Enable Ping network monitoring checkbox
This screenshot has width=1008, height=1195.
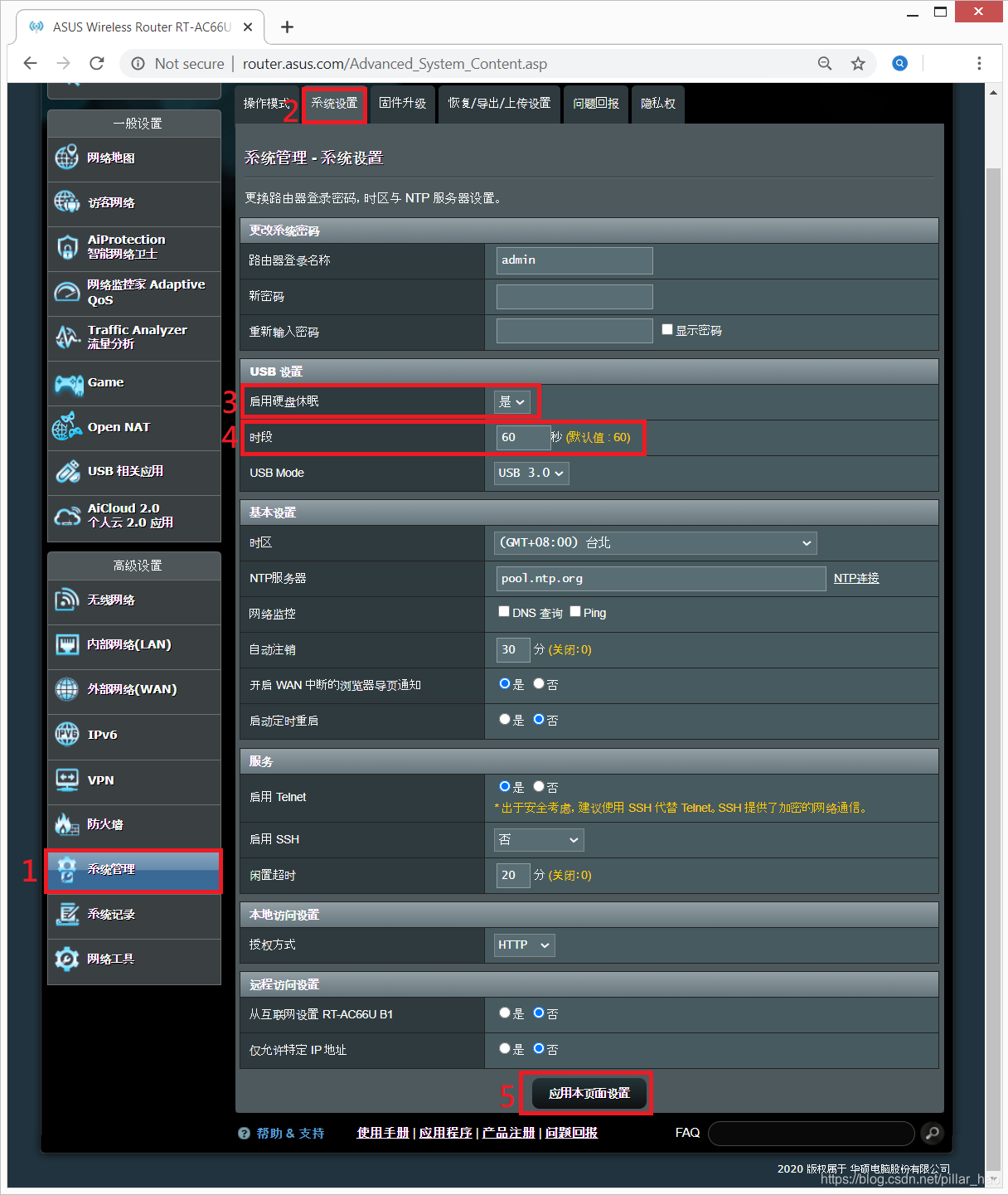click(575, 611)
